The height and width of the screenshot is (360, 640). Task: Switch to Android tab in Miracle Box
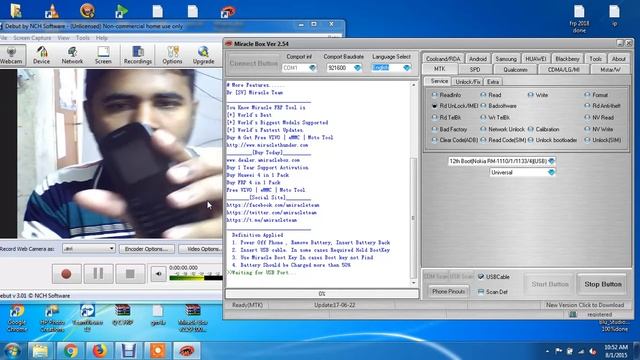[x=478, y=59]
